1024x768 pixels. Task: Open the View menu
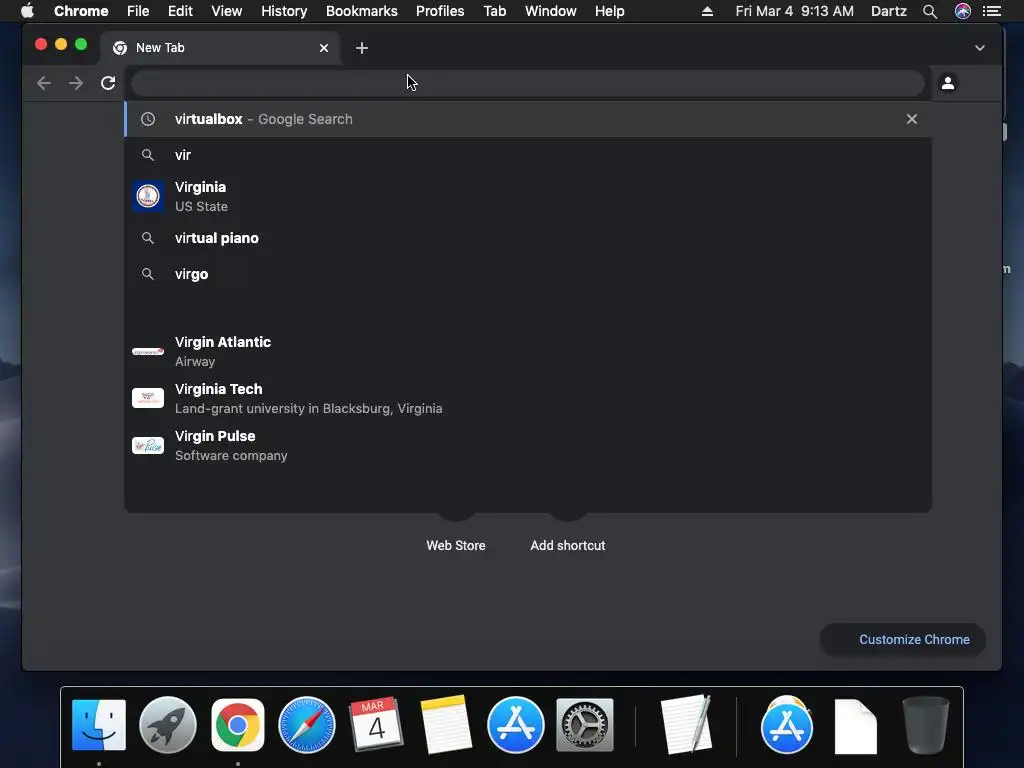[227, 11]
